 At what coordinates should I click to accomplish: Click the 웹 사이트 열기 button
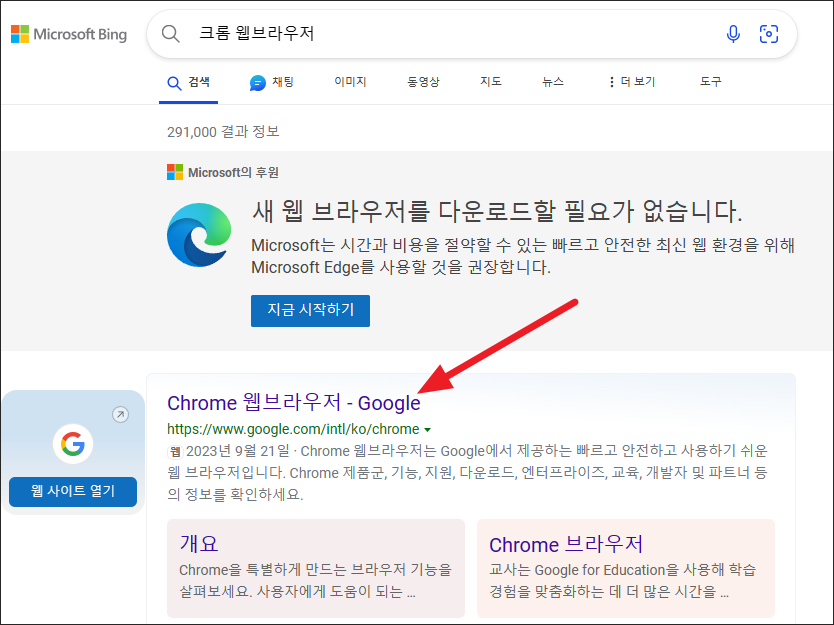point(72,492)
